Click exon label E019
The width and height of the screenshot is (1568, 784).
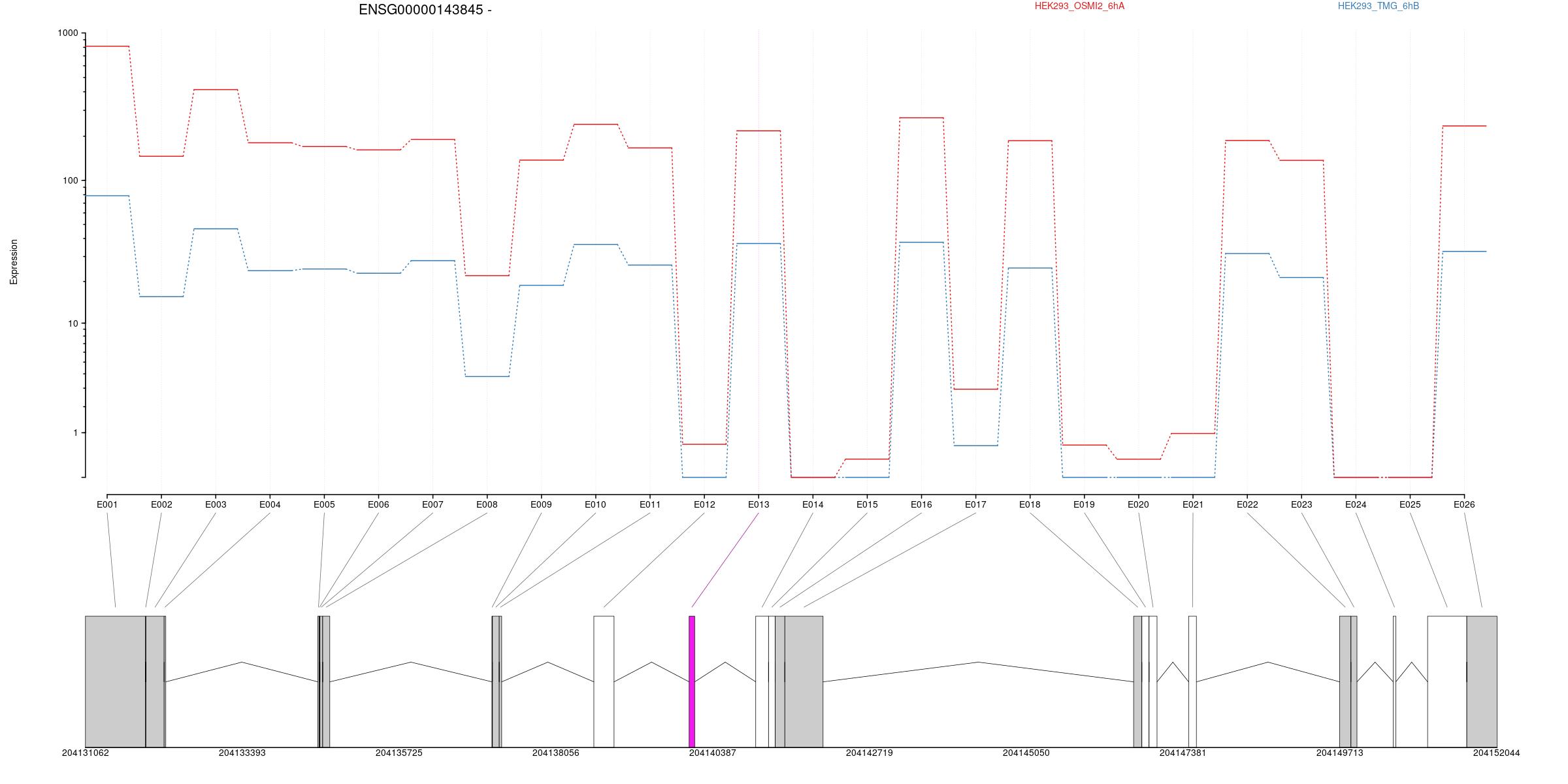[x=1084, y=504]
